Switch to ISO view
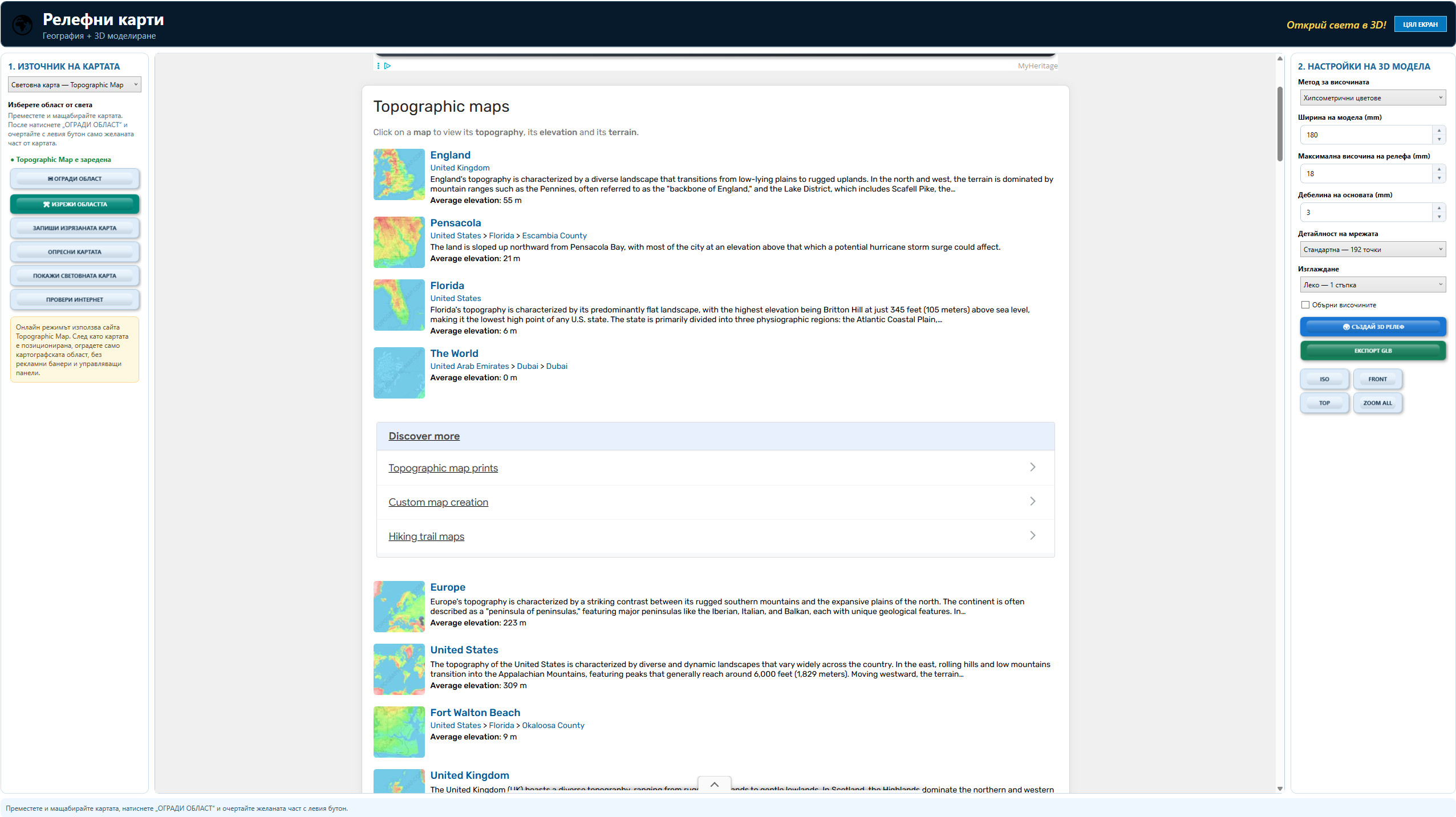The height and width of the screenshot is (817, 1456). (x=1324, y=379)
